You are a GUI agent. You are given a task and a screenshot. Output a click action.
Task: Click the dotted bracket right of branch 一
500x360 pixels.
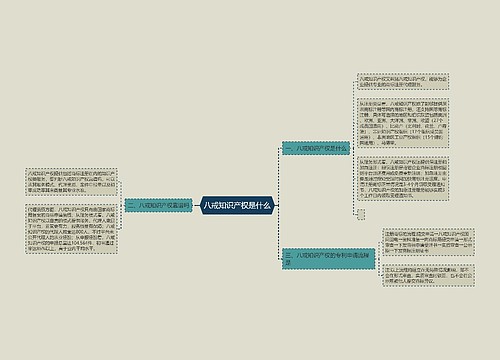click(x=354, y=148)
